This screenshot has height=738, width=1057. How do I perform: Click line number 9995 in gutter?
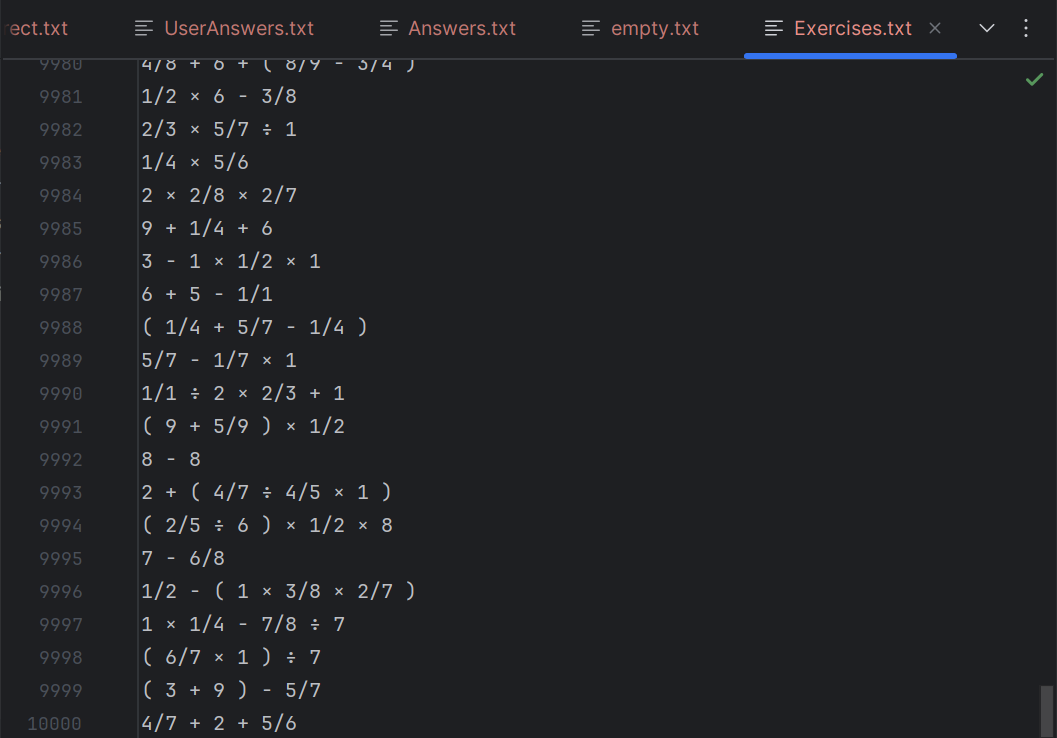(61, 559)
